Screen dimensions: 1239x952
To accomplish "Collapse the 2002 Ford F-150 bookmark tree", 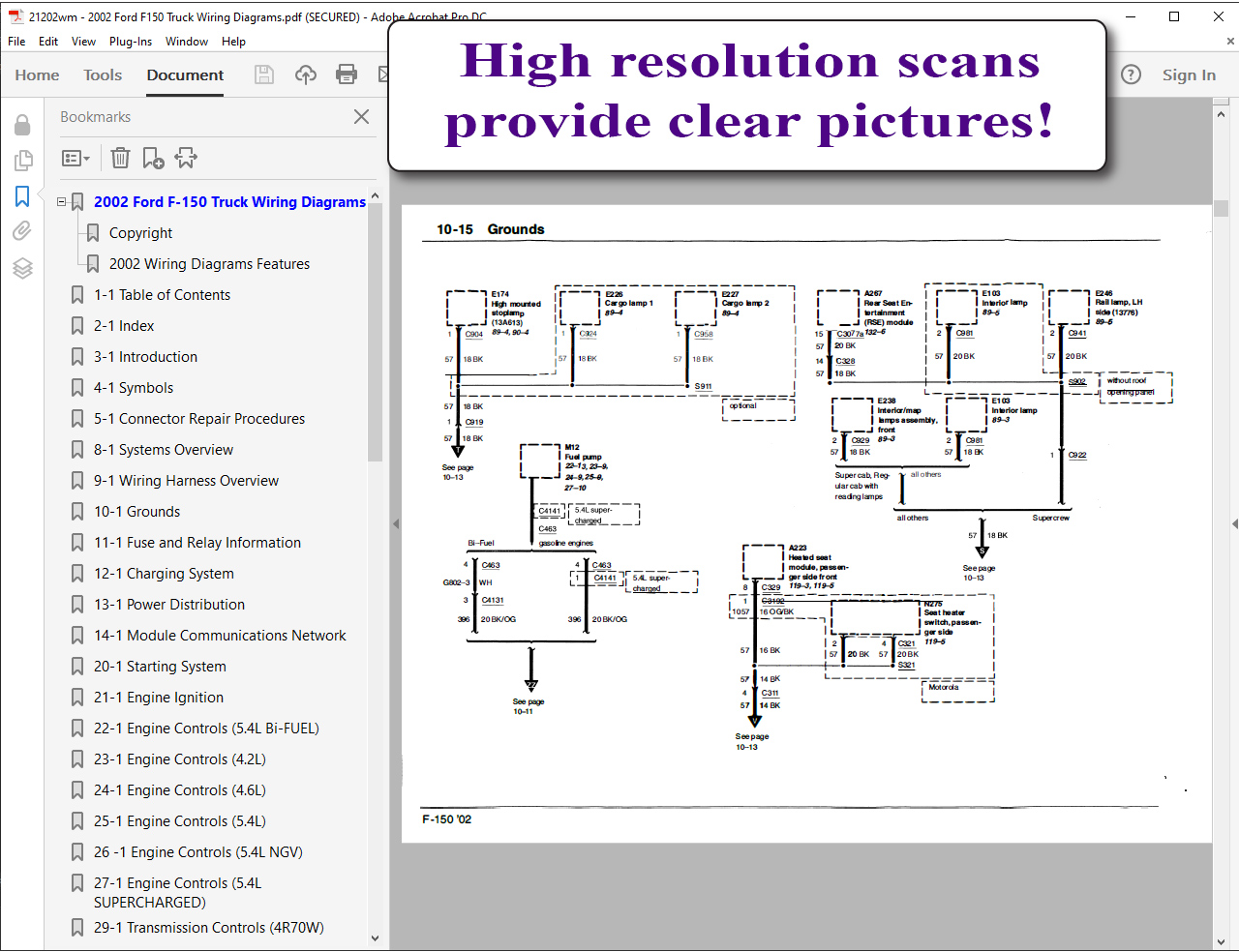I will point(61,202).
